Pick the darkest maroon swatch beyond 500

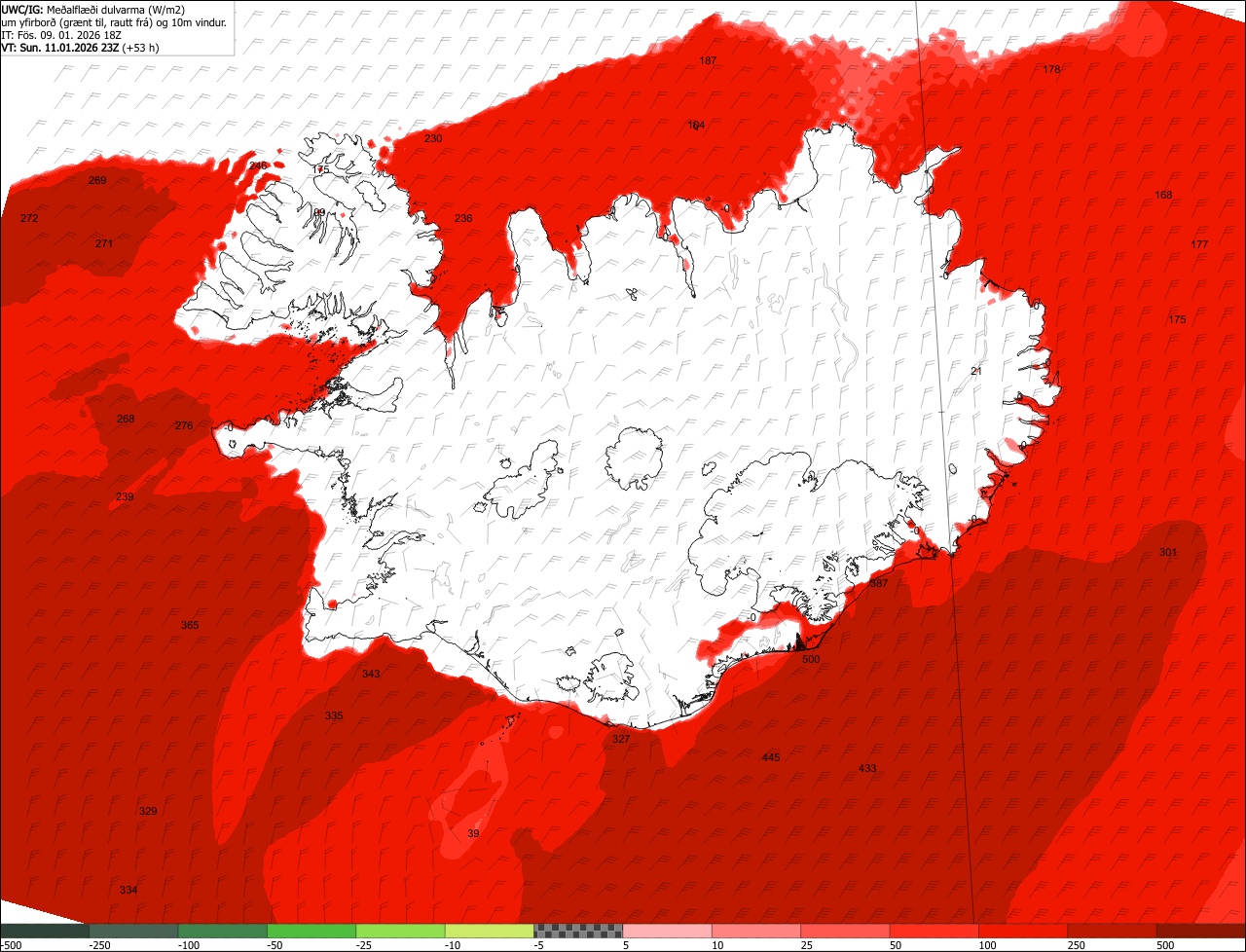tap(1201, 932)
